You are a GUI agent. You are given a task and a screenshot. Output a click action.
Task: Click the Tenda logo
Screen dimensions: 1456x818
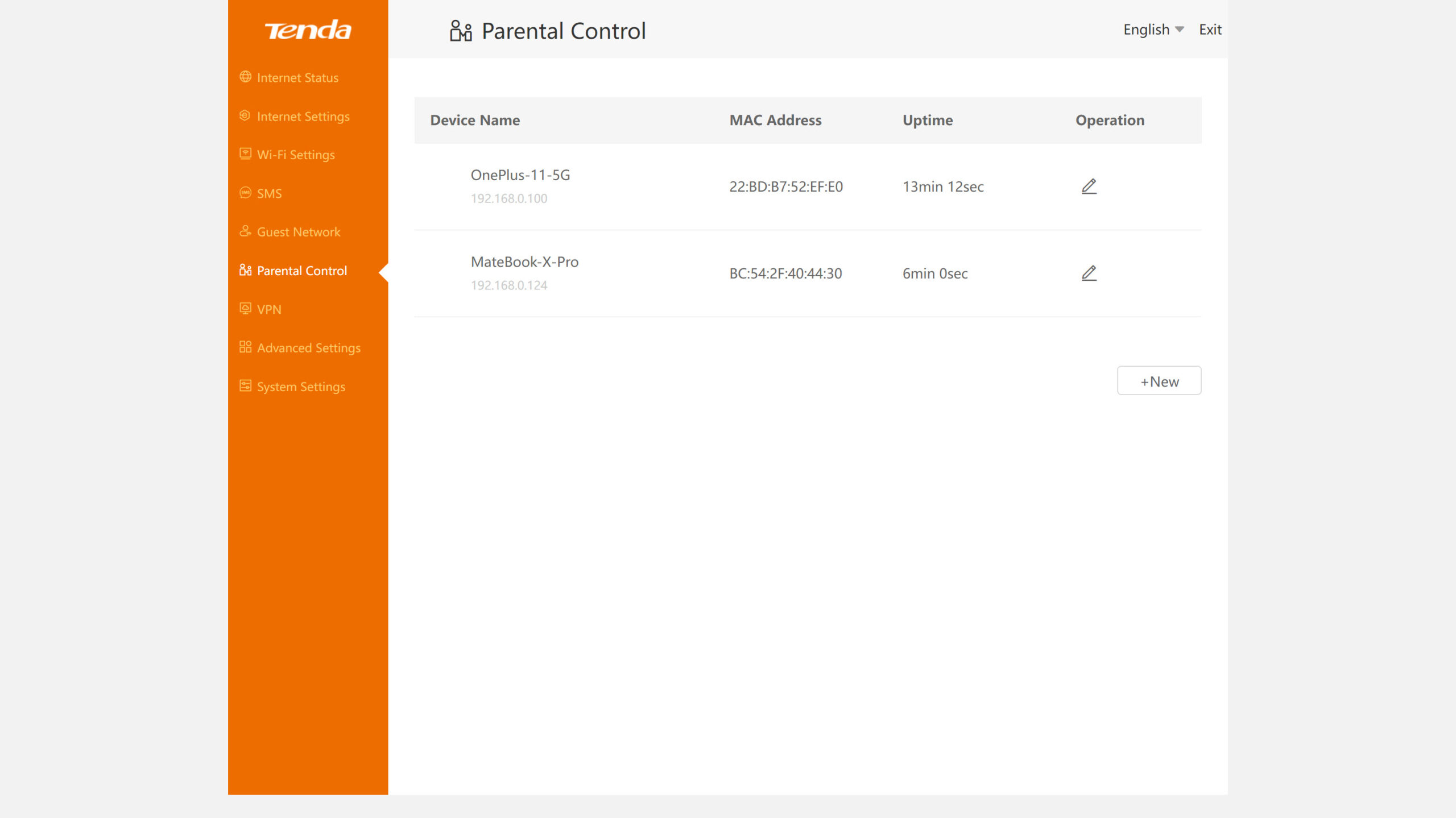308,30
